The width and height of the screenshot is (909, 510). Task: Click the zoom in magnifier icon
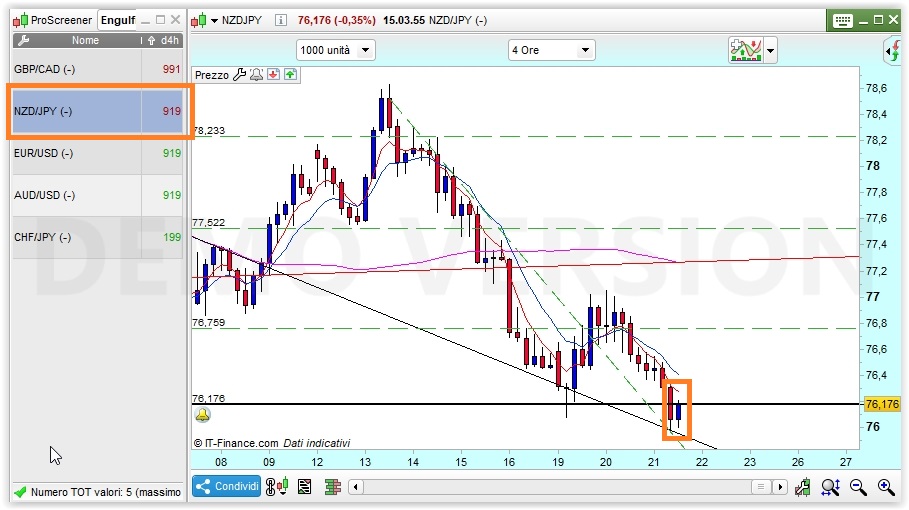[886, 487]
